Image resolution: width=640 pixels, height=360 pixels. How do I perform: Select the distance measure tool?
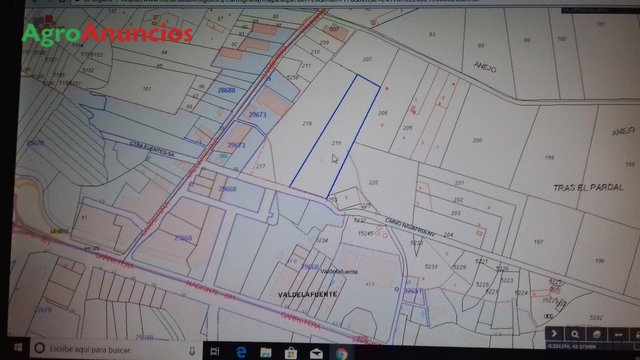click(618, 335)
